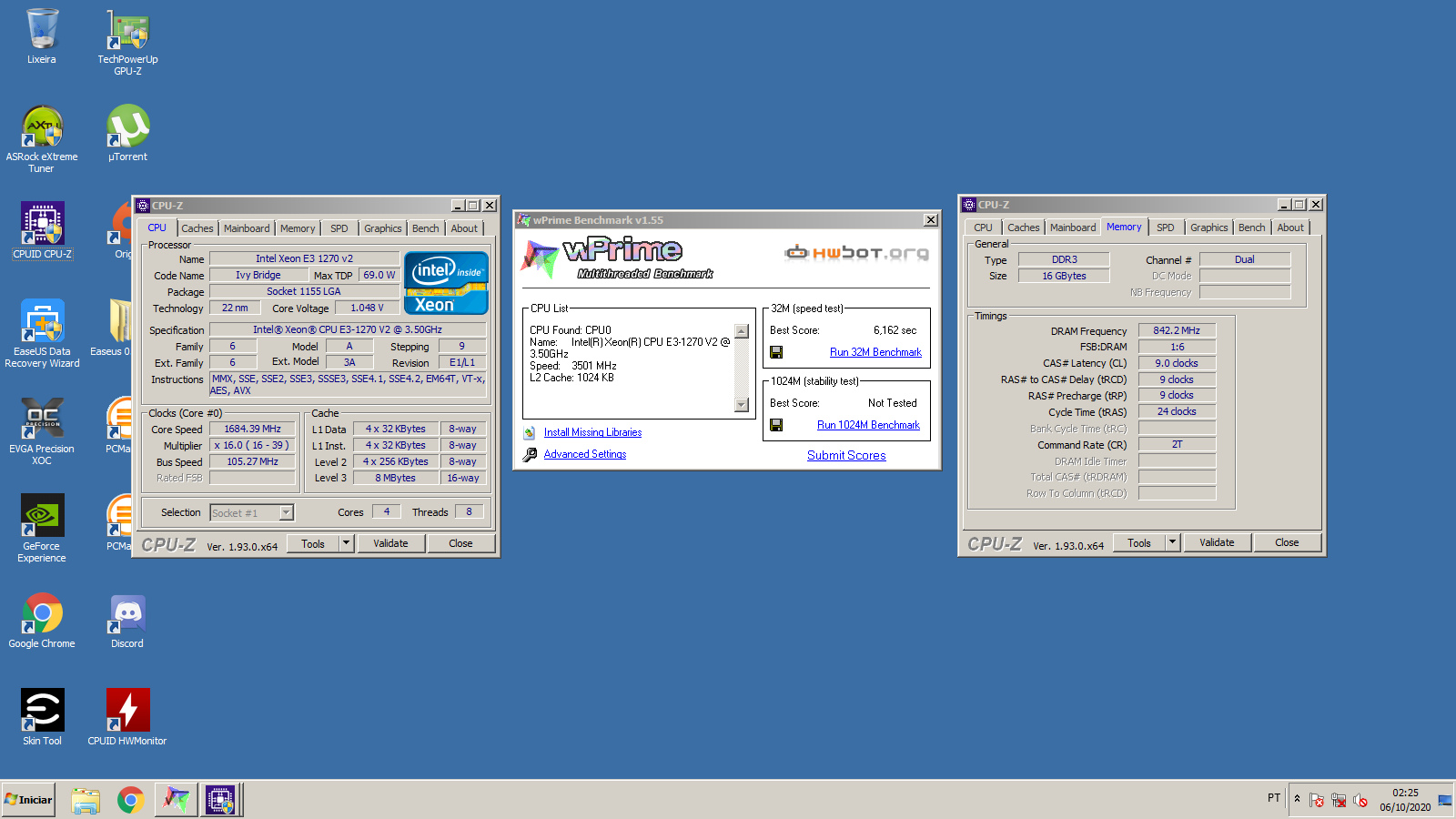Open Advanced Settings link in wPrime
The width and height of the screenshot is (1456, 819).
(585, 454)
